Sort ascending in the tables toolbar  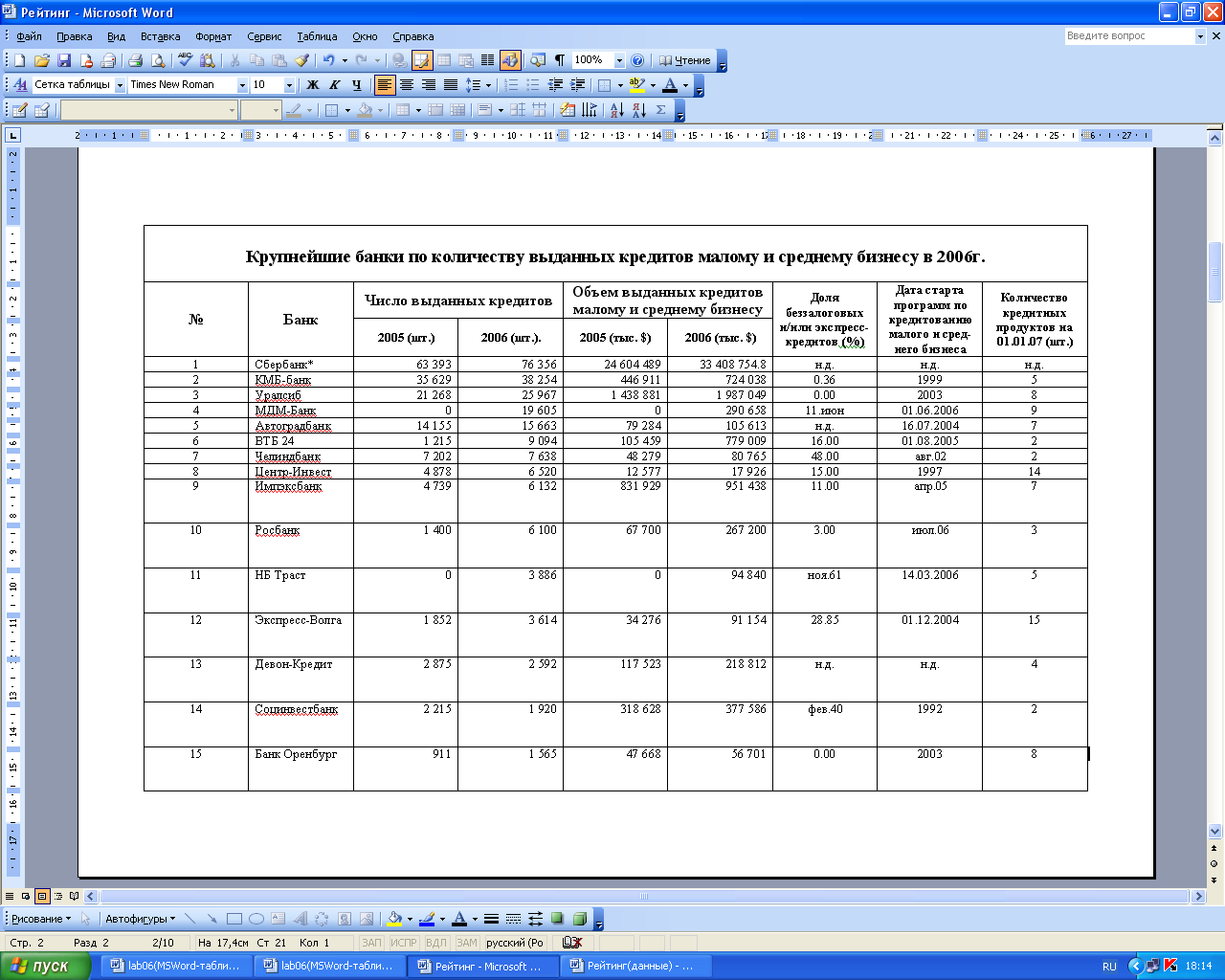pos(618,110)
